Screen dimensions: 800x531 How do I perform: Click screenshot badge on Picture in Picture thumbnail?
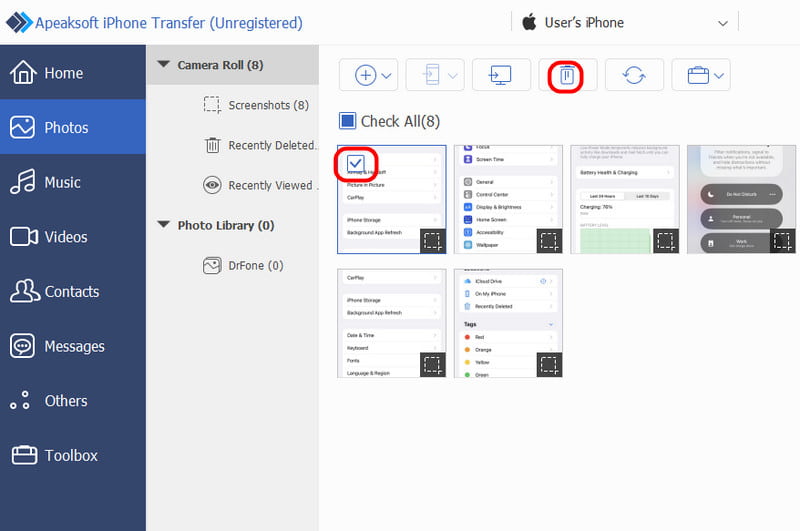433,241
